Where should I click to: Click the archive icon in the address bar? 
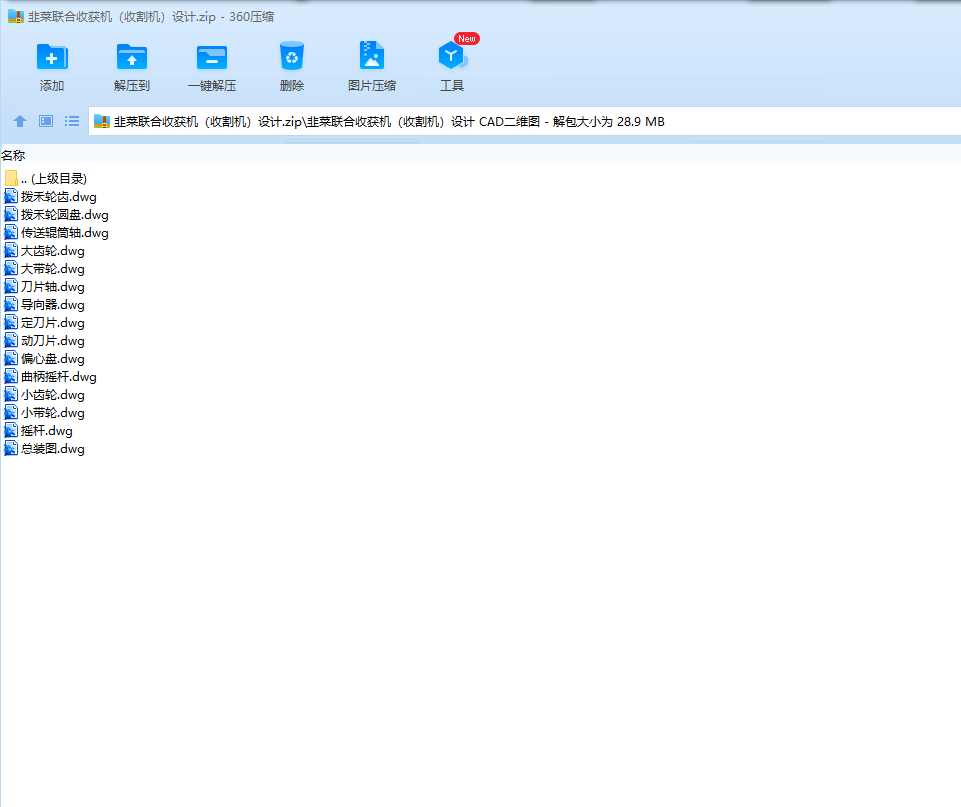tap(102, 121)
